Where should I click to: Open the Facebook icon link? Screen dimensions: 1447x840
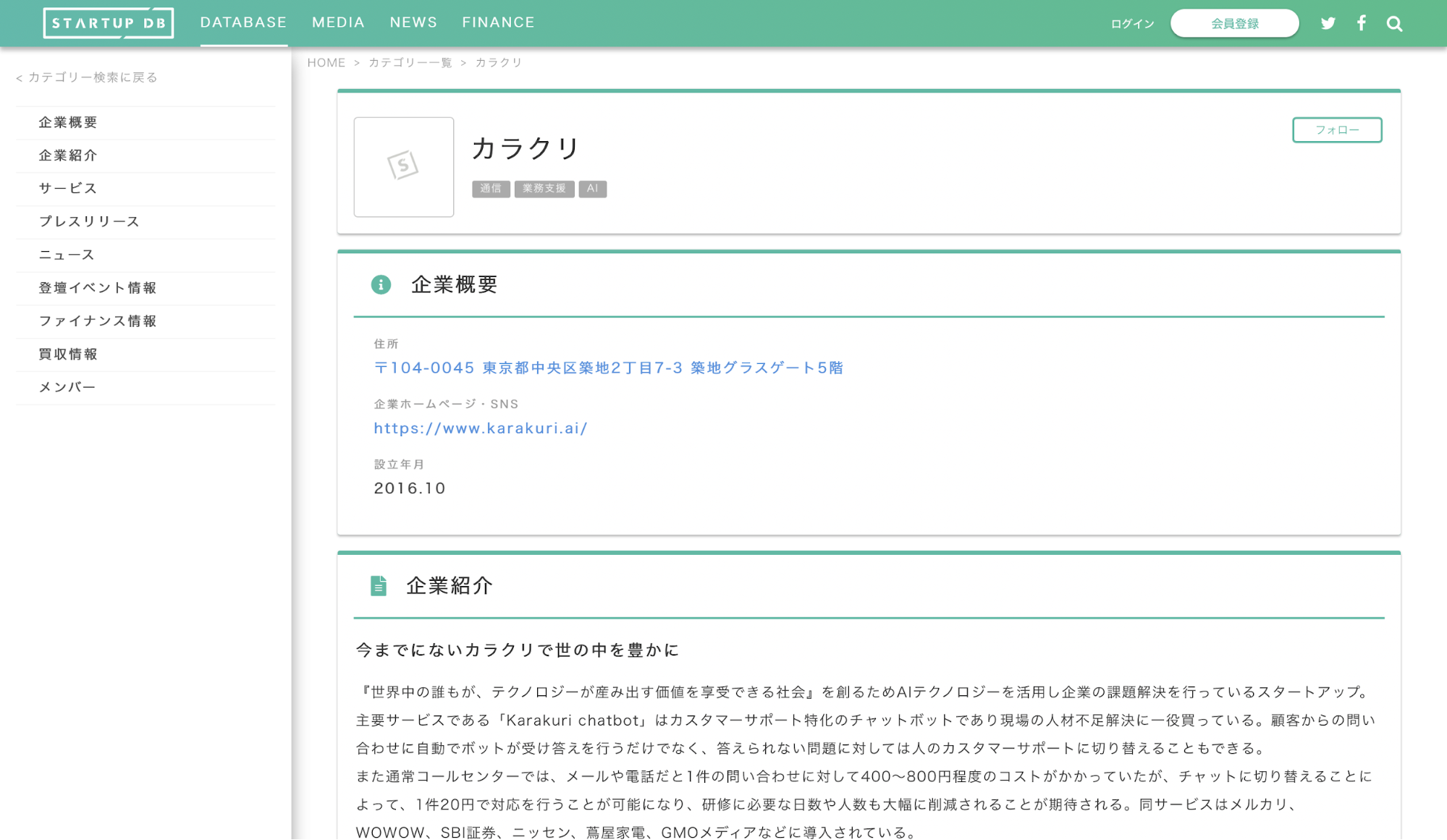(x=1361, y=23)
